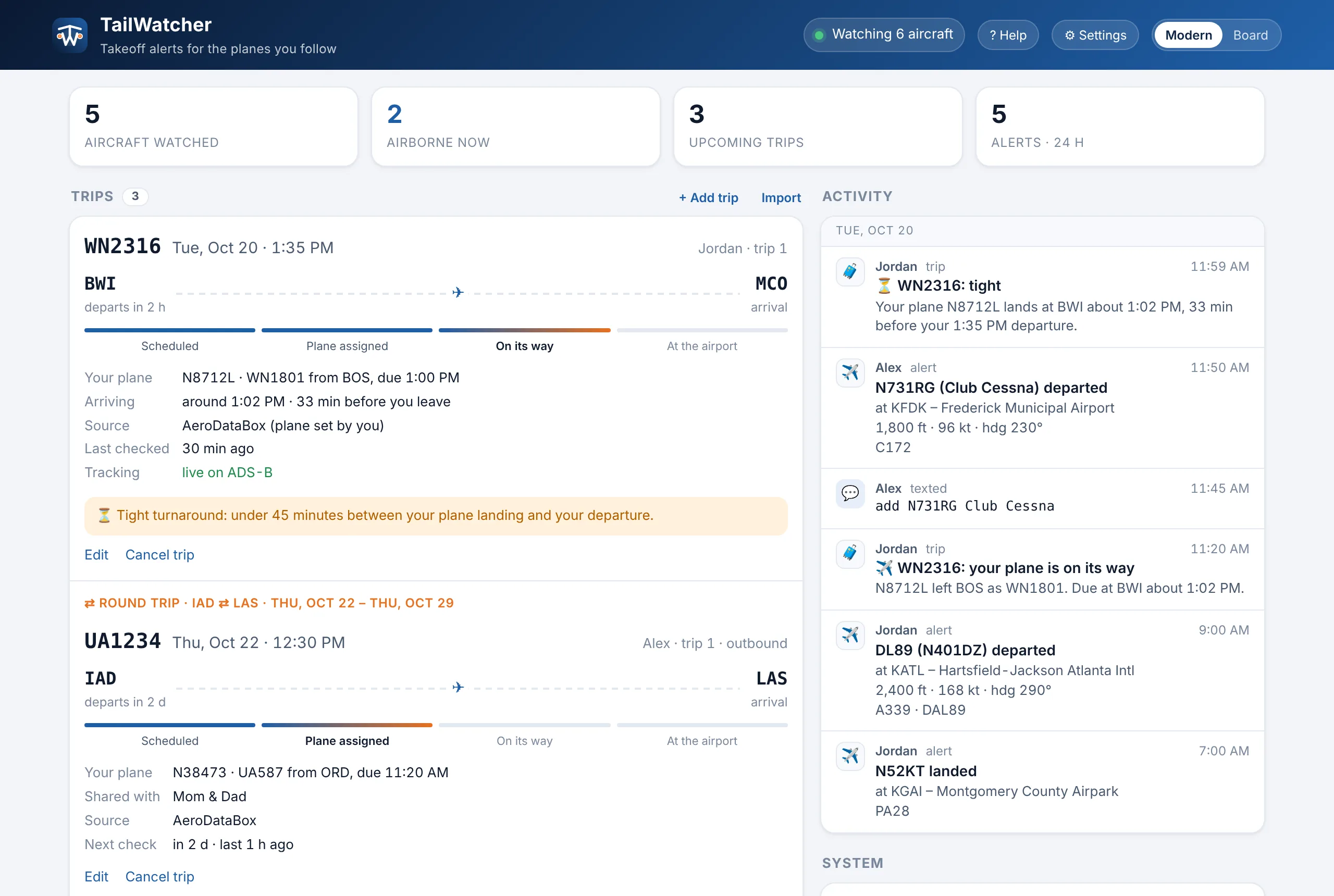Click plane icon on N52KT landed alert
Image resolution: width=1334 pixels, height=896 pixels.
pyautogui.click(x=850, y=756)
